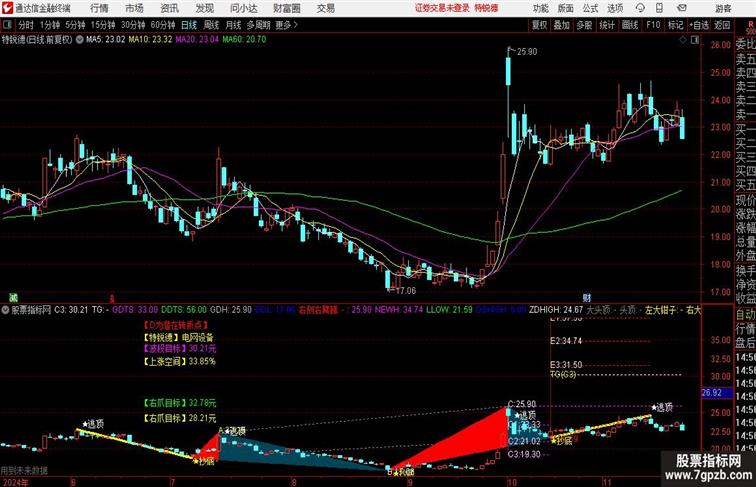Open the 市场 menu
The width and height of the screenshot is (756, 487).
click(x=135, y=8)
